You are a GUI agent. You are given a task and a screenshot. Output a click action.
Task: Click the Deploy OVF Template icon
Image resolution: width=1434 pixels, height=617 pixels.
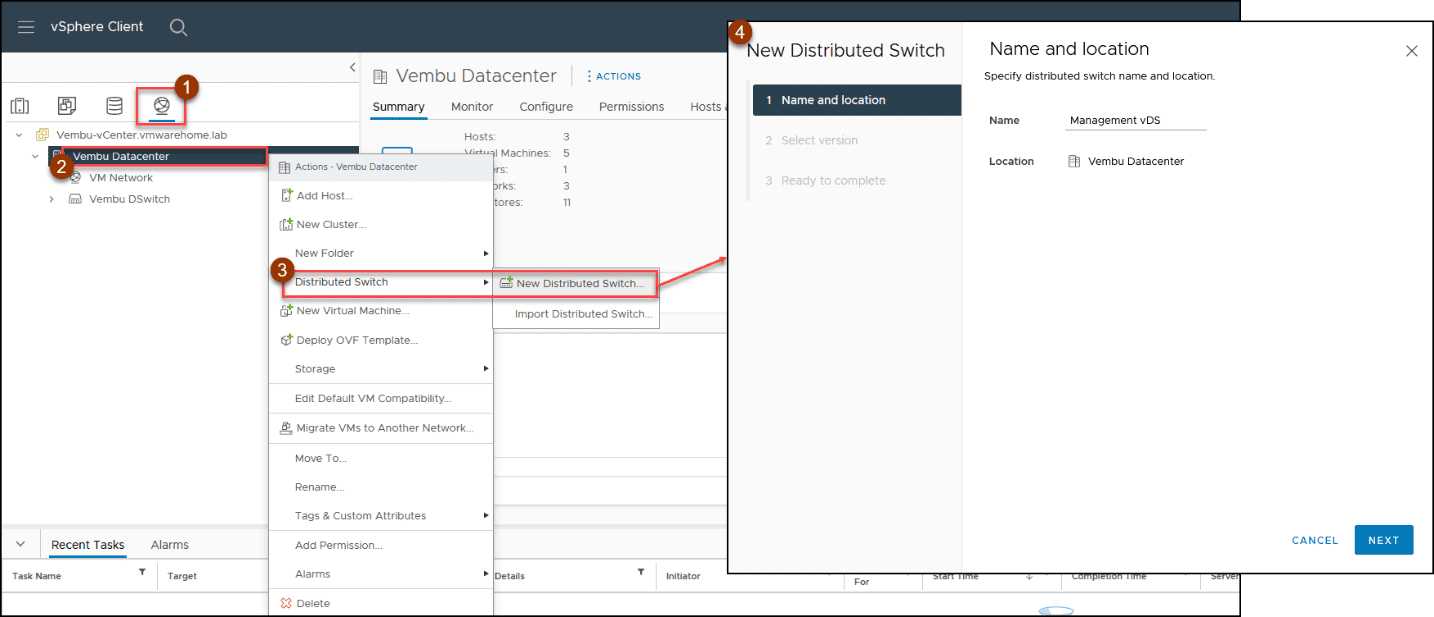pyautogui.click(x=286, y=340)
